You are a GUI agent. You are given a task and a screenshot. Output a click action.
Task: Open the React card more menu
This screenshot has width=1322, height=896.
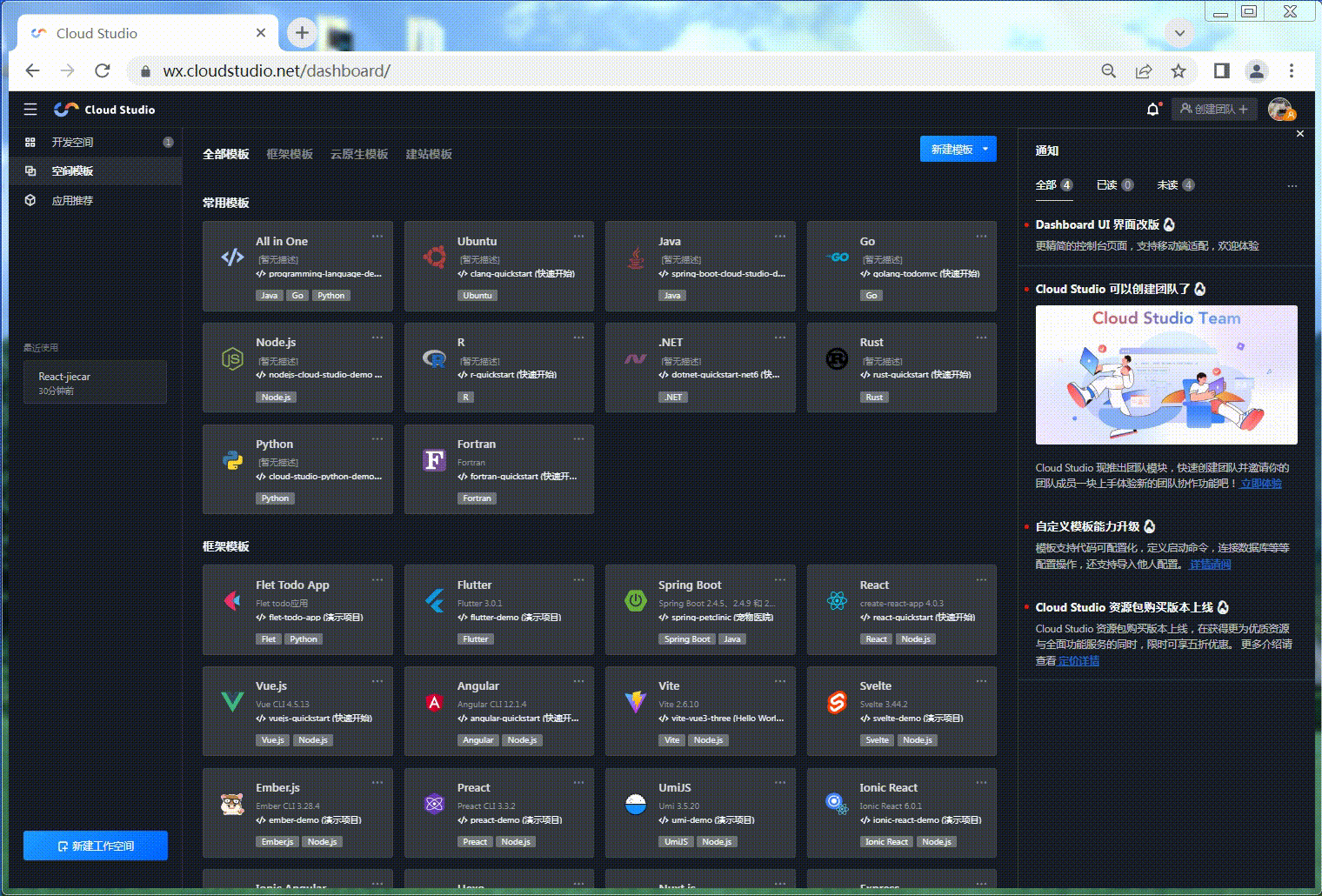[x=981, y=579]
